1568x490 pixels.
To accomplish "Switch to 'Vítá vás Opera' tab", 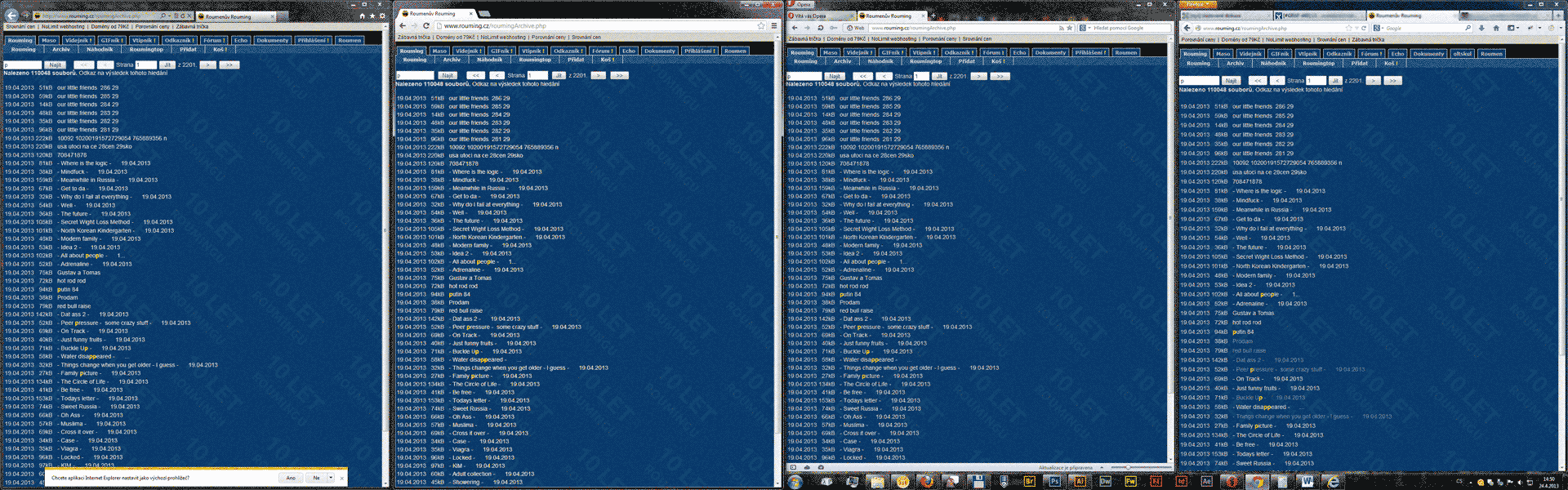I will tap(821, 16).
